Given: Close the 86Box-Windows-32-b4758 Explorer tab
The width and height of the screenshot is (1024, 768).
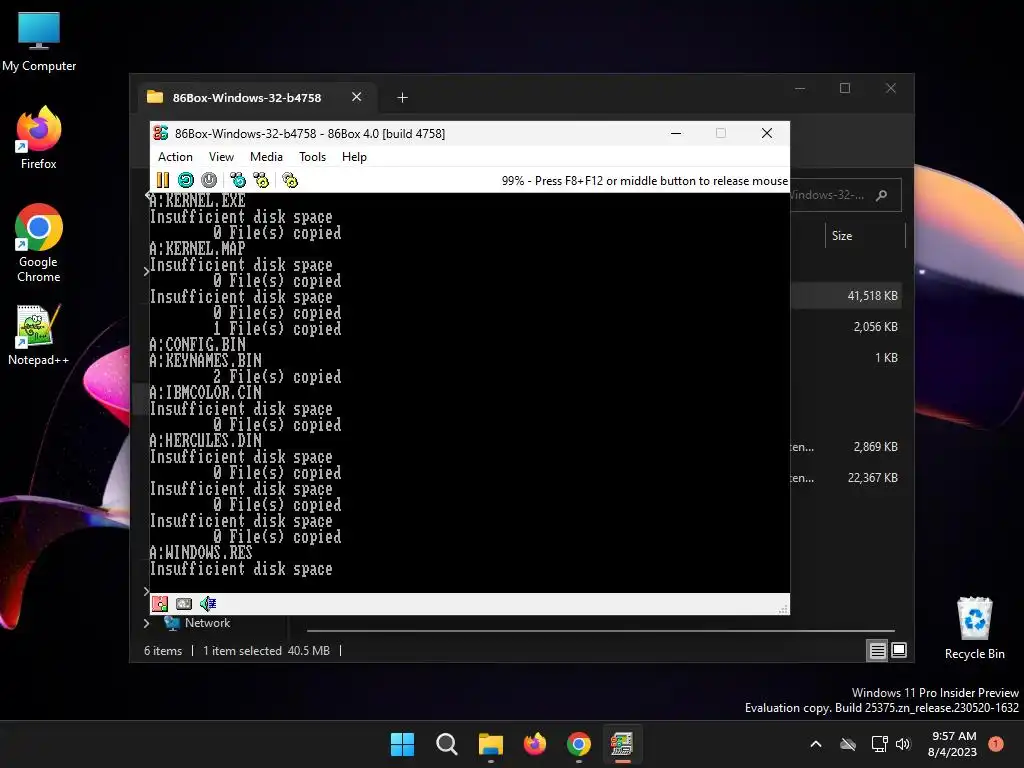Looking at the screenshot, I should [x=357, y=97].
